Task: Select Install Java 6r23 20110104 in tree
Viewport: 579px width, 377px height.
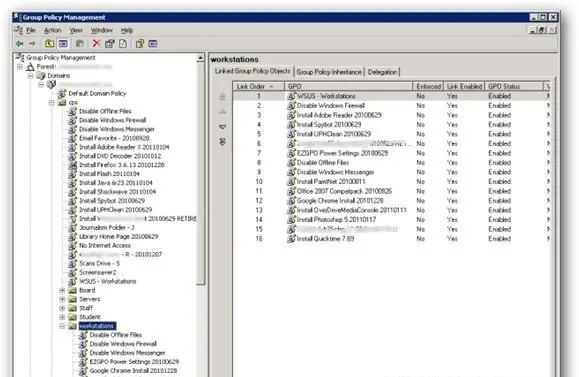Action: (116, 183)
